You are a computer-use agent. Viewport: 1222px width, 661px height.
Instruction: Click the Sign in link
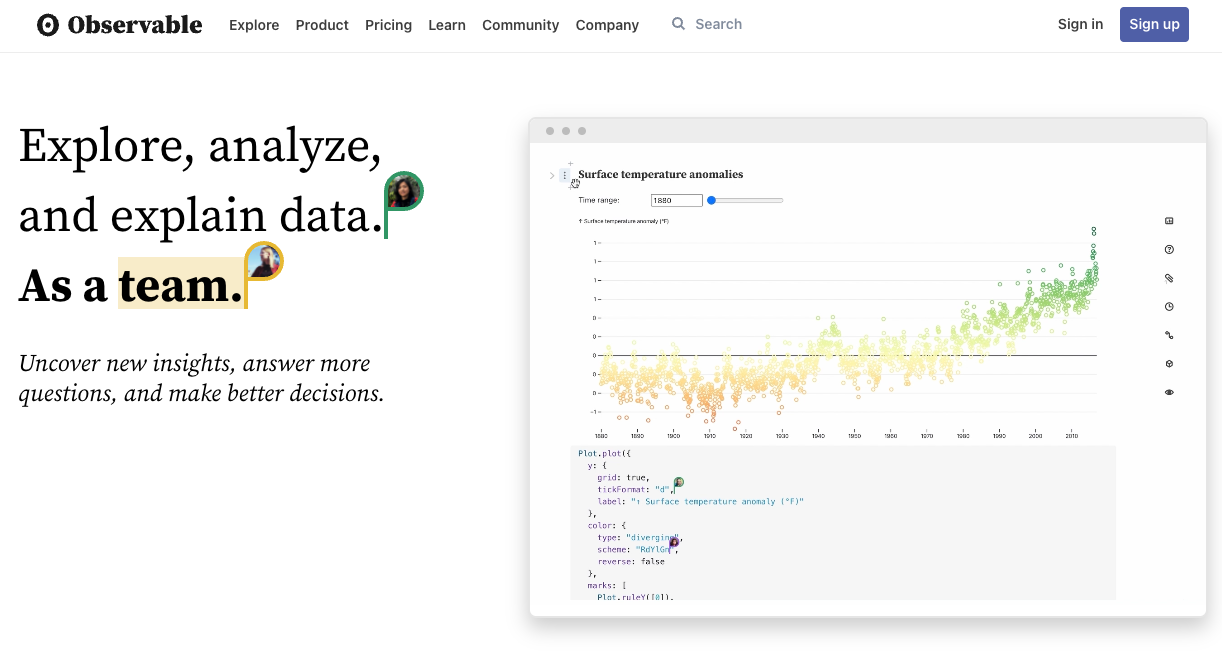[1080, 24]
